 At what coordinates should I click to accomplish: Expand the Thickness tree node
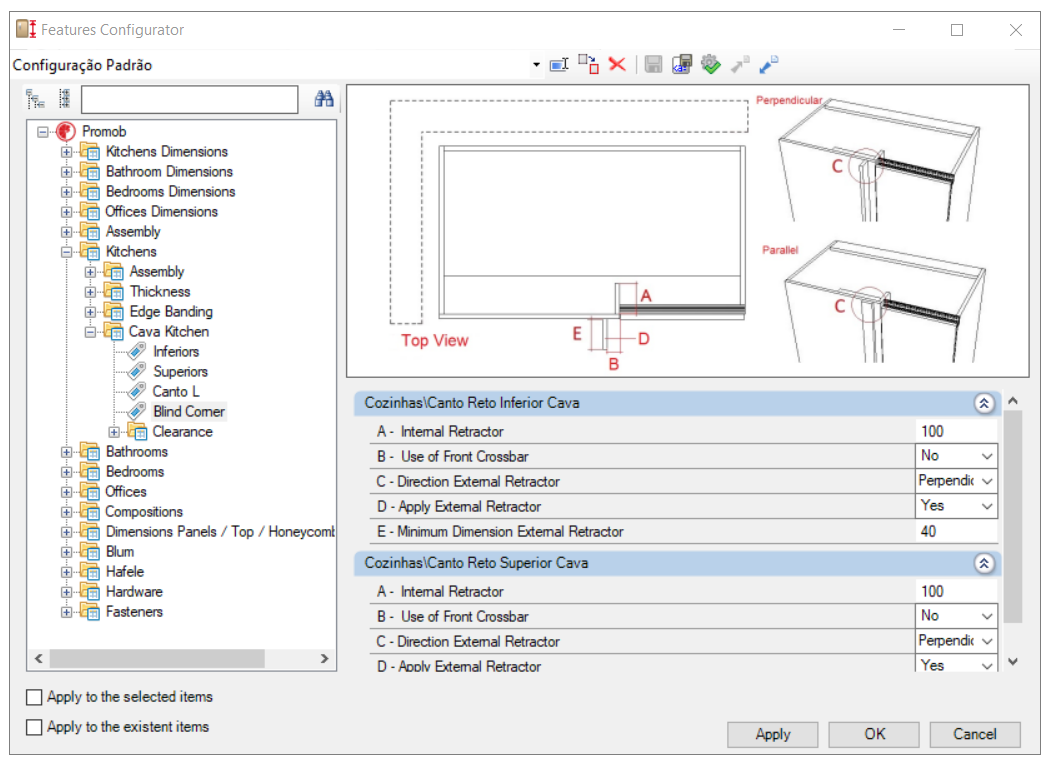pyautogui.click(x=90, y=292)
